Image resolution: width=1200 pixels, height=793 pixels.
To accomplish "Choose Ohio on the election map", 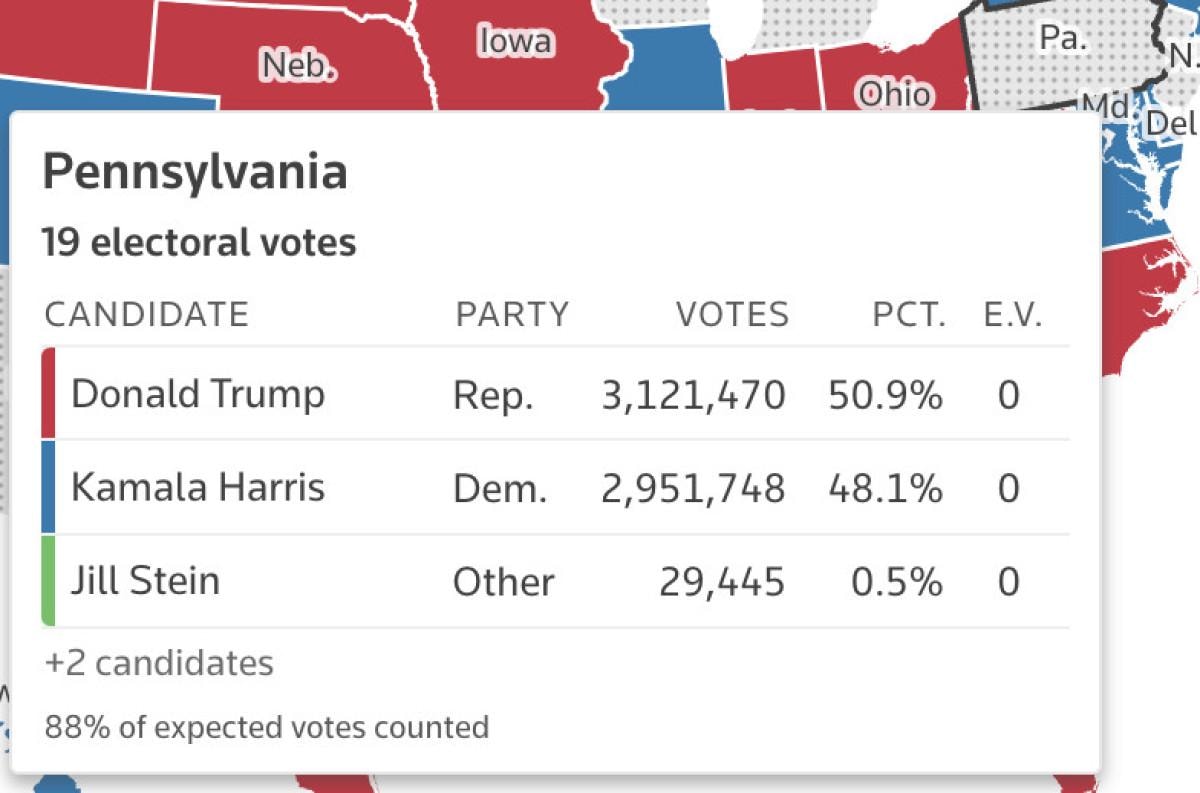I will point(894,93).
